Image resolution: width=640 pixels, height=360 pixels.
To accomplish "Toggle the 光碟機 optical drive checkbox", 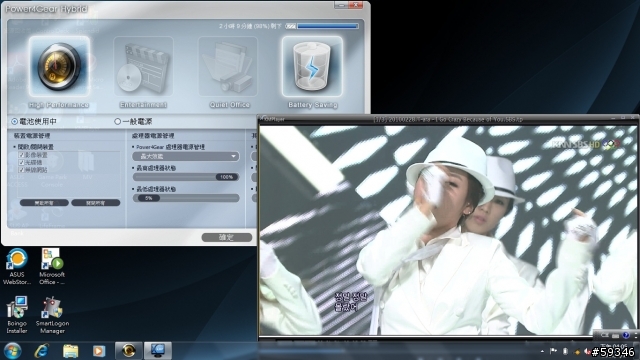I will [22, 162].
